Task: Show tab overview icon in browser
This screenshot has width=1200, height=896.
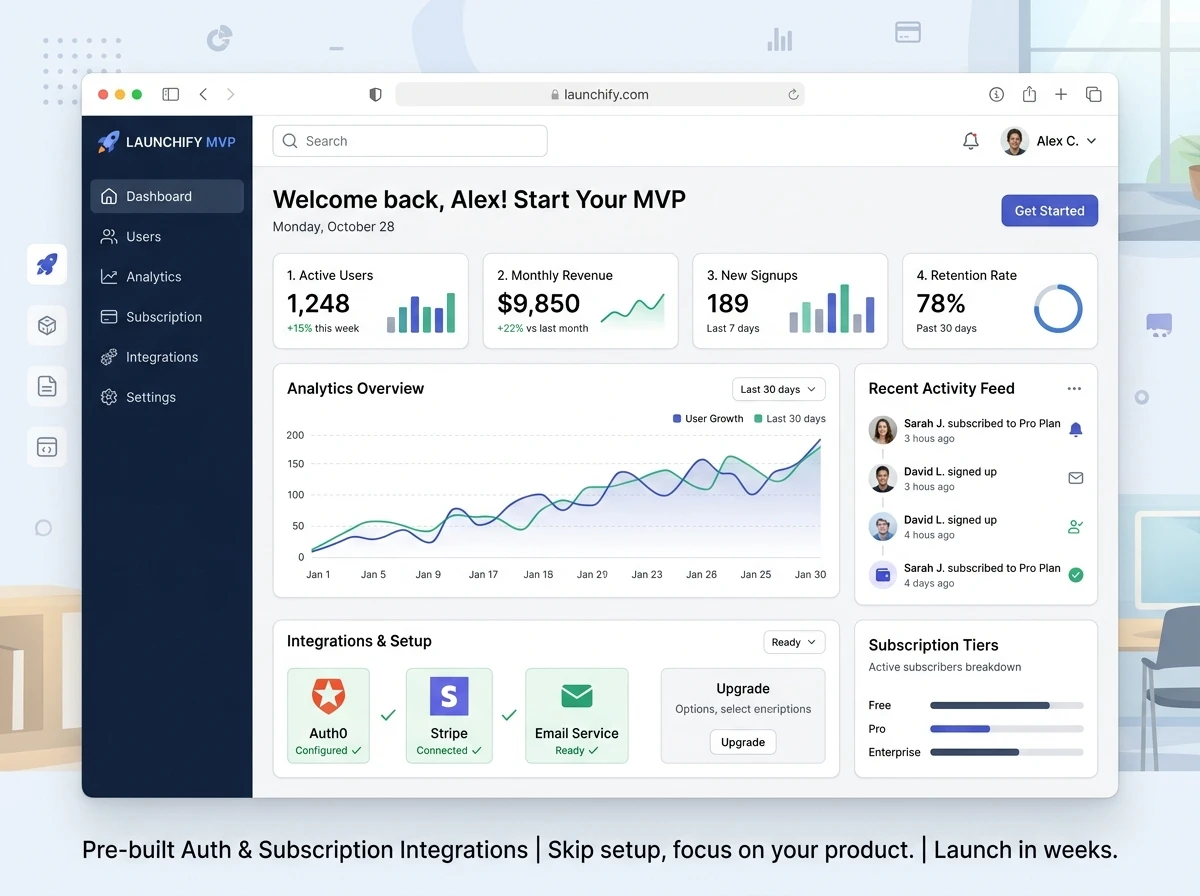Action: [1094, 94]
